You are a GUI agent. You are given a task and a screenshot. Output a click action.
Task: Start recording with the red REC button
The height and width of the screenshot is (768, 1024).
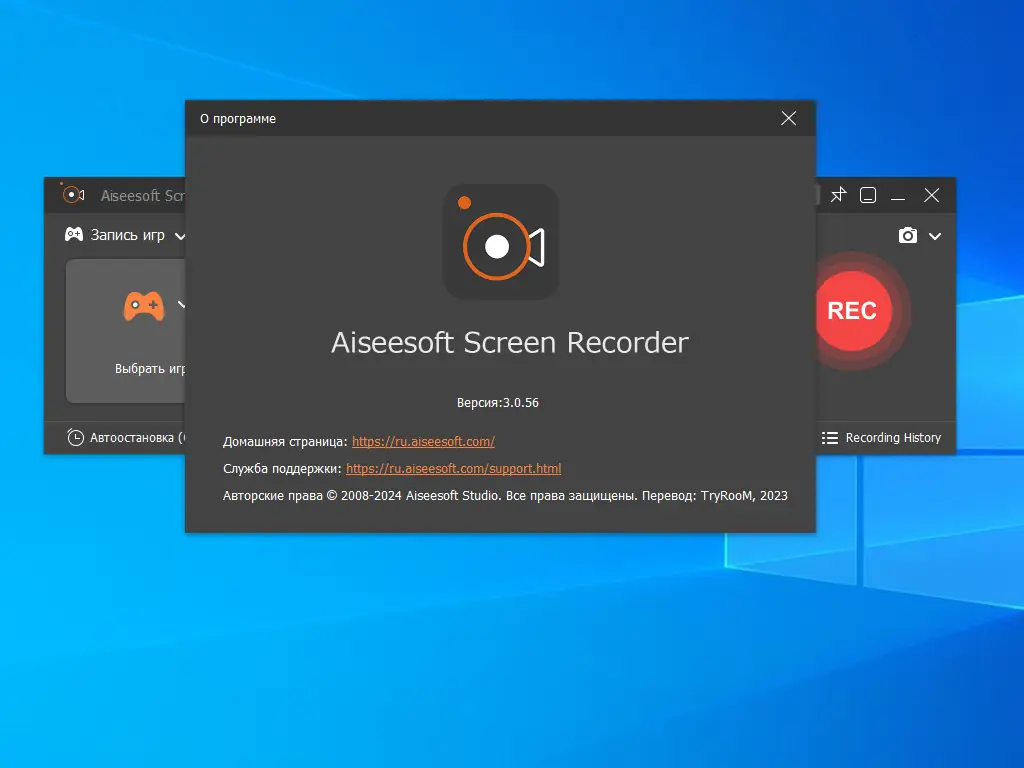click(x=853, y=311)
